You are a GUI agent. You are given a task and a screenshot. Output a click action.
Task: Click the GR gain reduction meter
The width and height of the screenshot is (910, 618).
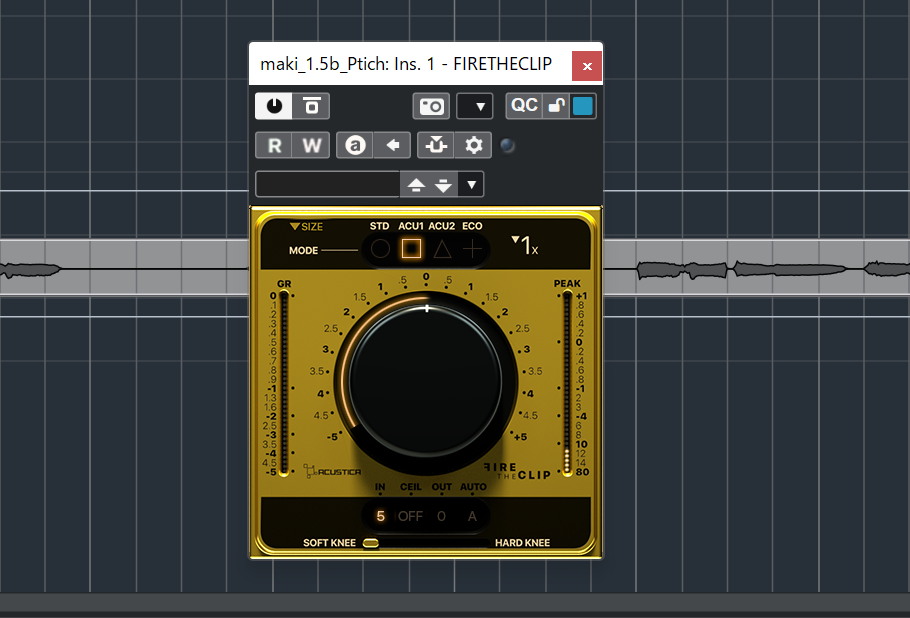click(284, 383)
